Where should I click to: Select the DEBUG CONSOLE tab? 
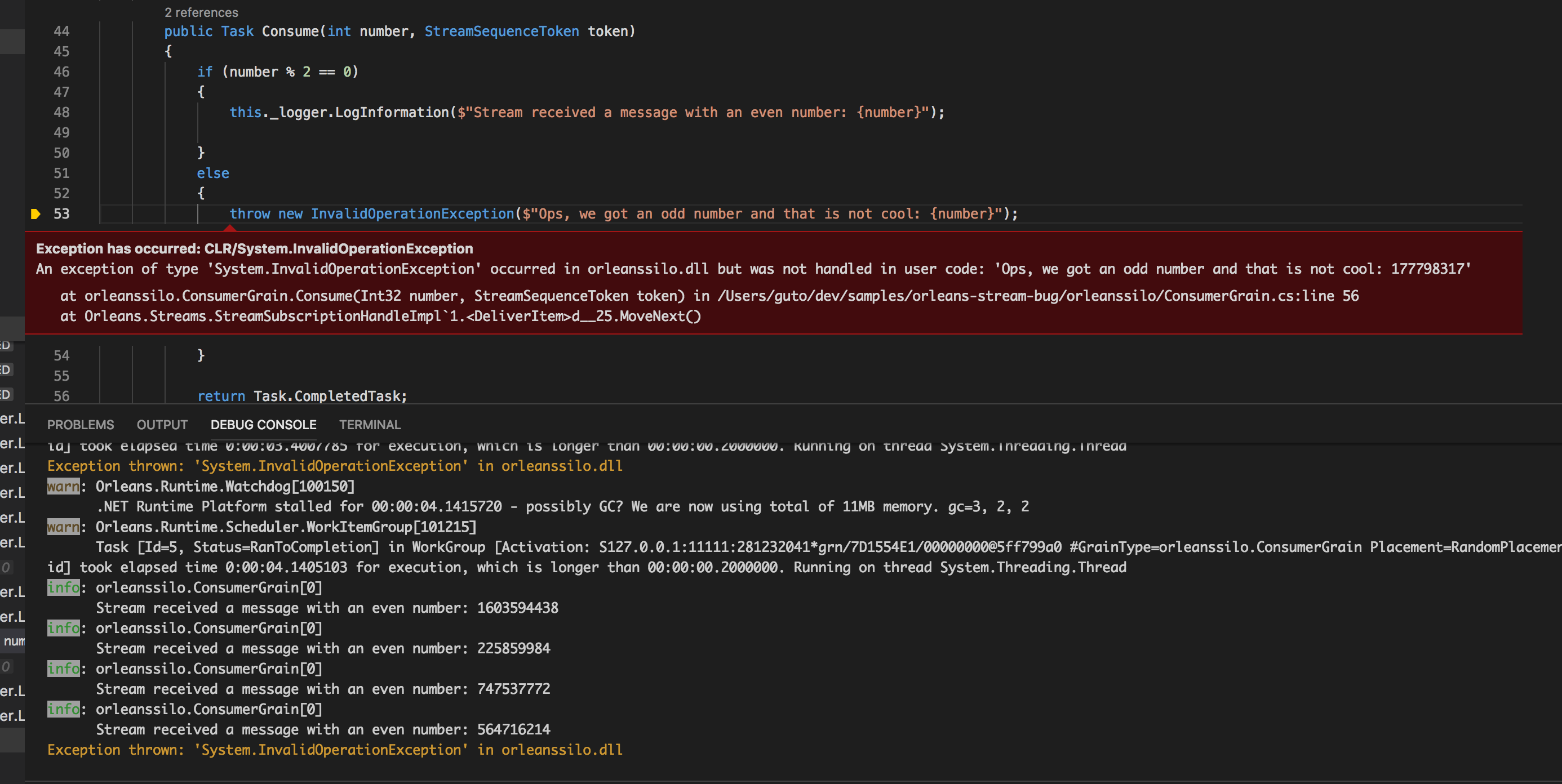click(x=263, y=425)
